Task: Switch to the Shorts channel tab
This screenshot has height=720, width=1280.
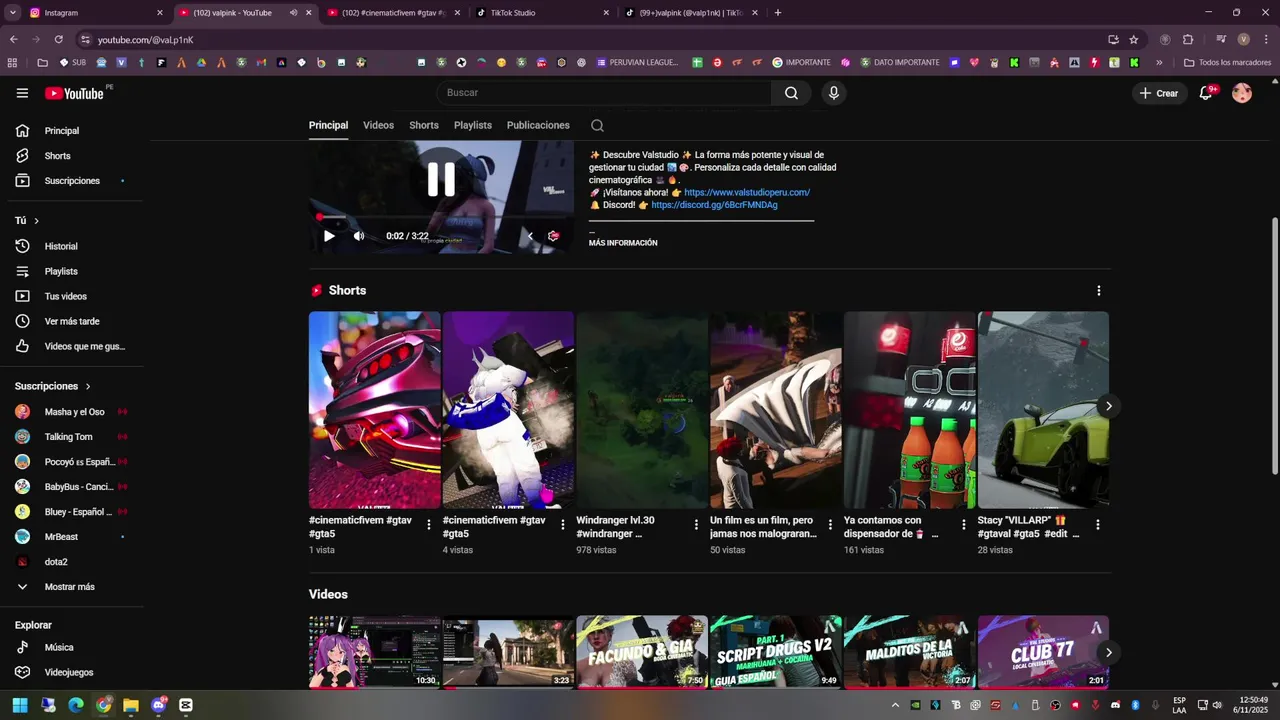Action: click(424, 125)
